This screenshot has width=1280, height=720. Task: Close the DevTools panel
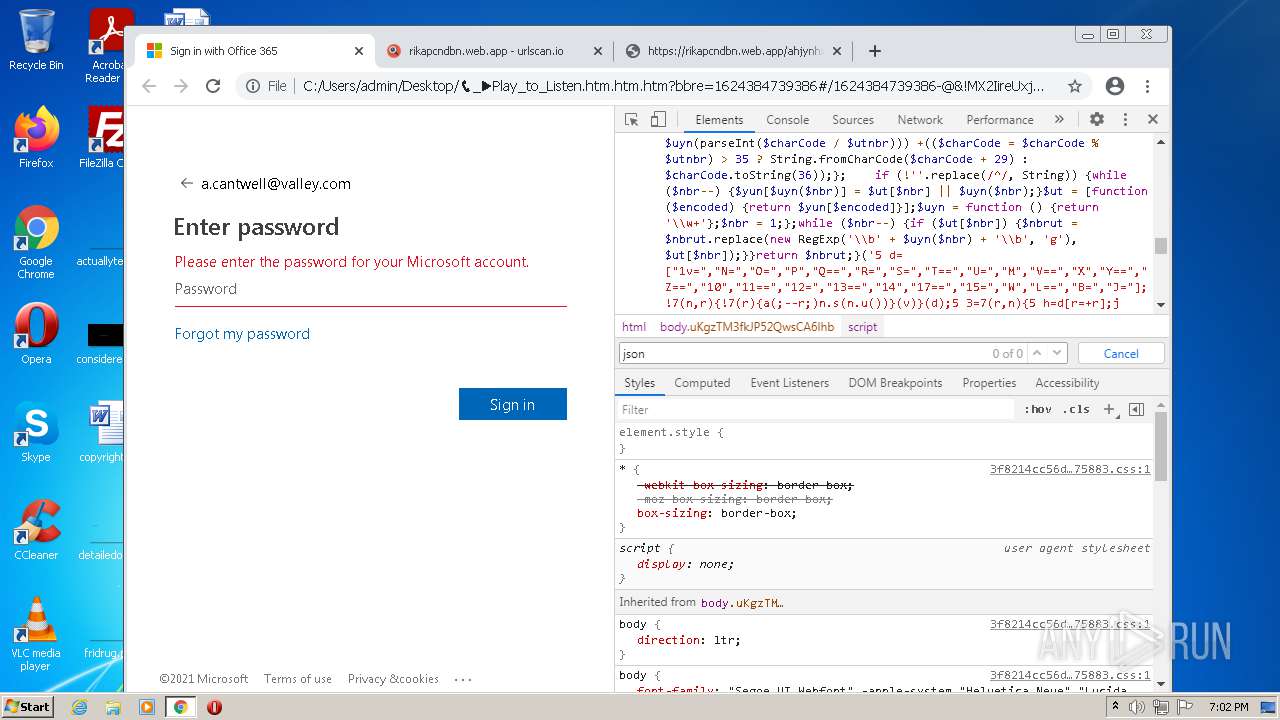pyautogui.click(x=1152, y=119)
